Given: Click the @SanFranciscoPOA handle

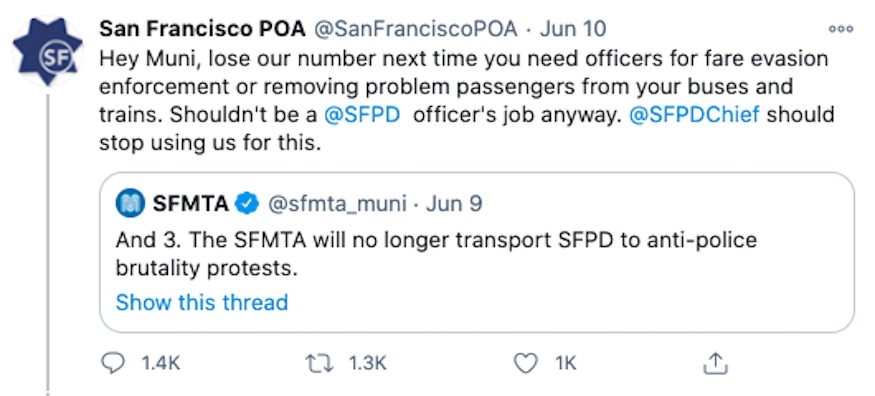Looking at the screenshot, I should pyautogui.click(x=414, y=29).
